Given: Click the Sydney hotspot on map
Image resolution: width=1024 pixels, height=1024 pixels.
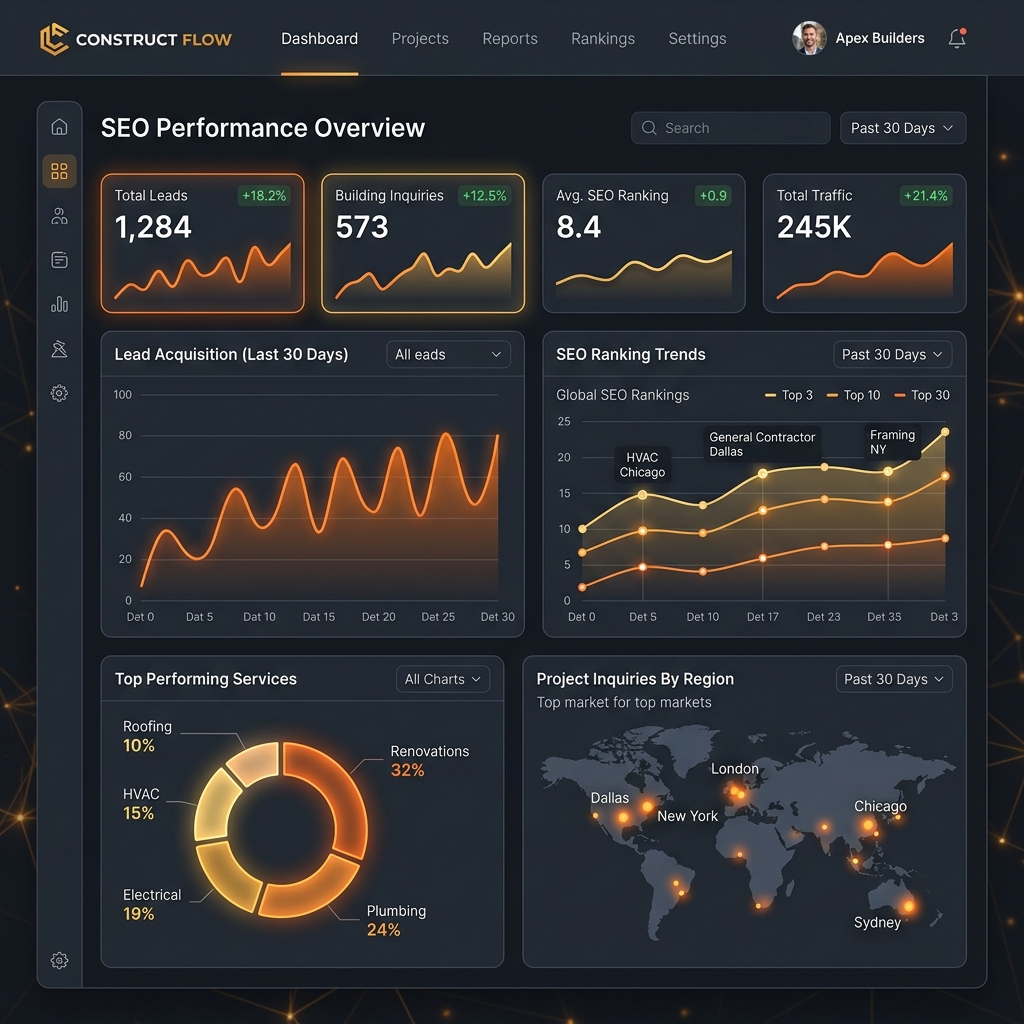Looking at the screenshot, I should 908,905.
